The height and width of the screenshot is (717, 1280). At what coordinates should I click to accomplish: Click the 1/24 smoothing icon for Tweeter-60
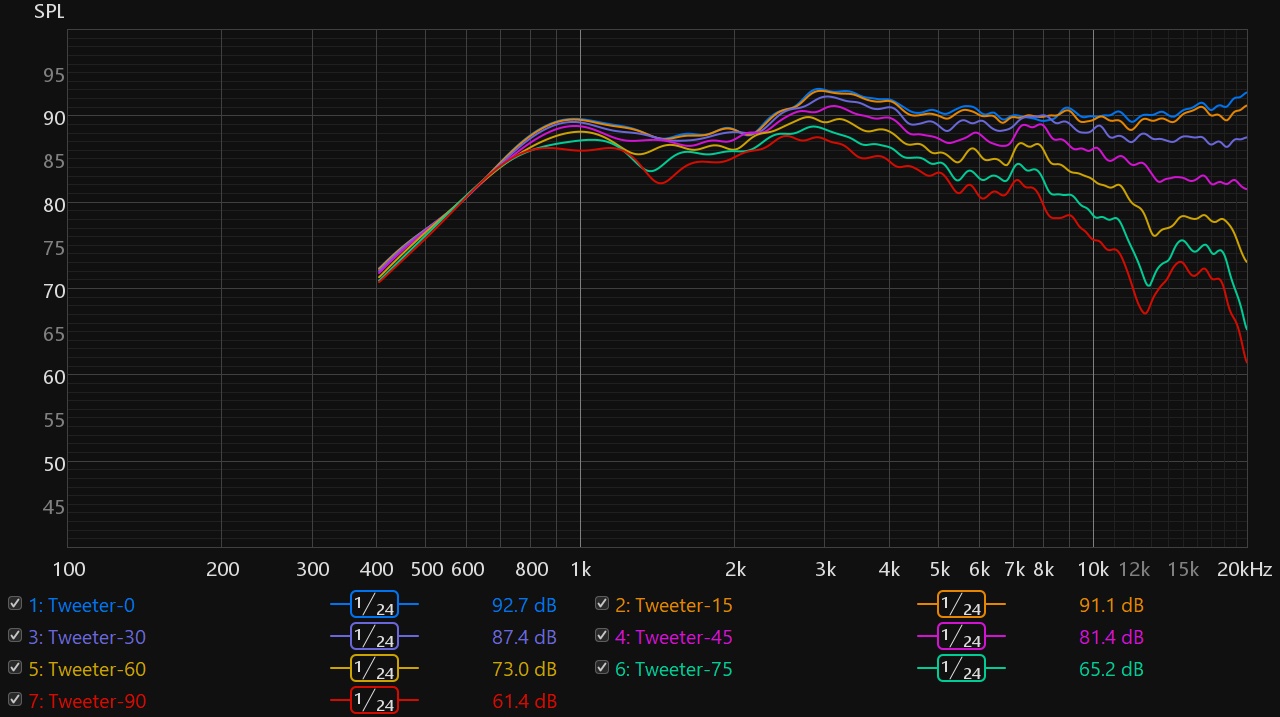click(374, 669)
